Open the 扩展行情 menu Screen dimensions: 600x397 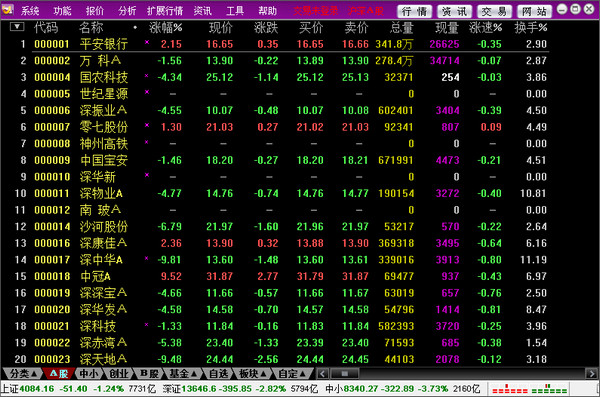(165, 11)
